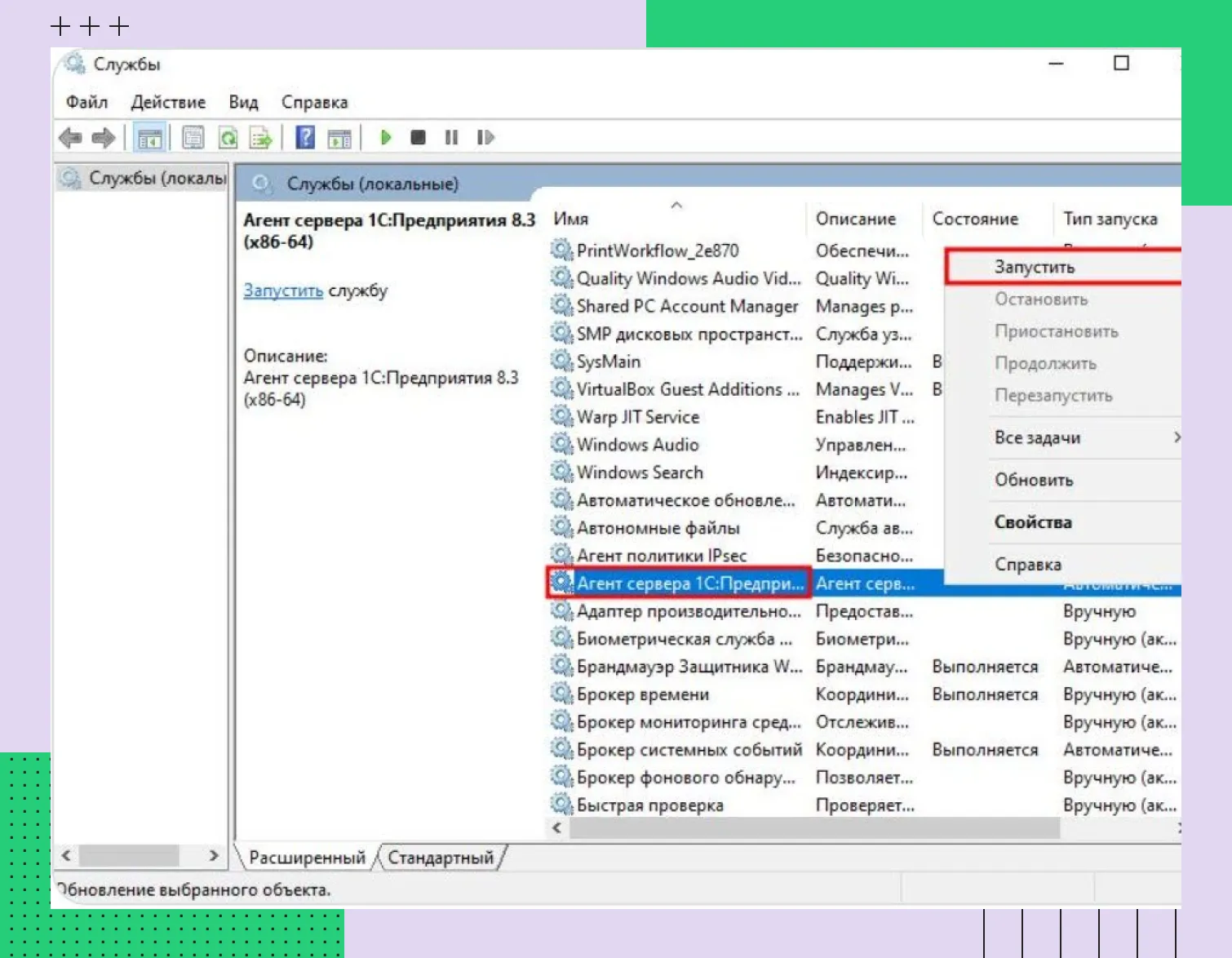
Task: Choose Запустить in the context menu
Action: click(x=1035, y=267)
